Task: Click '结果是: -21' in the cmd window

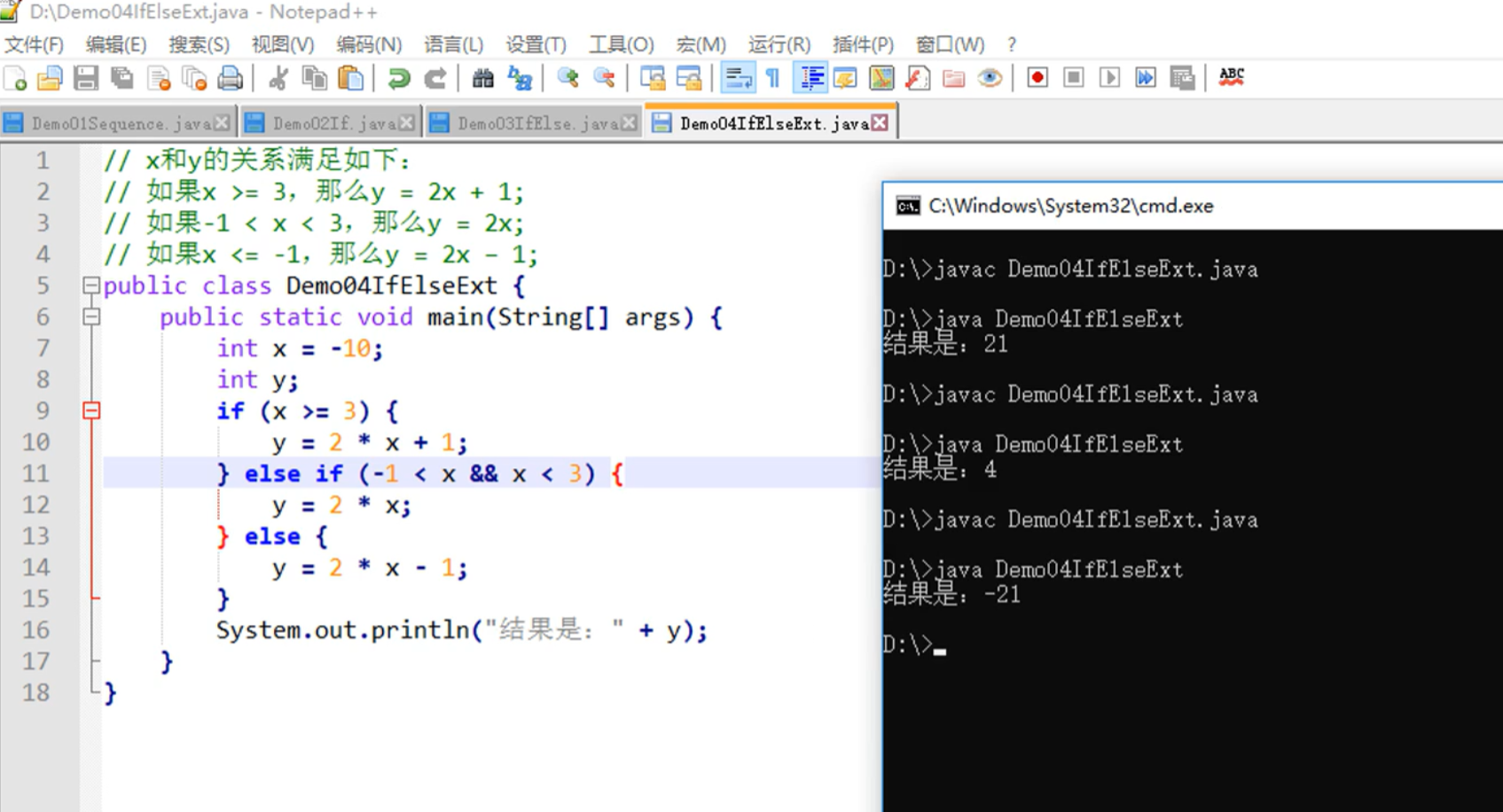Action: click(951, 595)
